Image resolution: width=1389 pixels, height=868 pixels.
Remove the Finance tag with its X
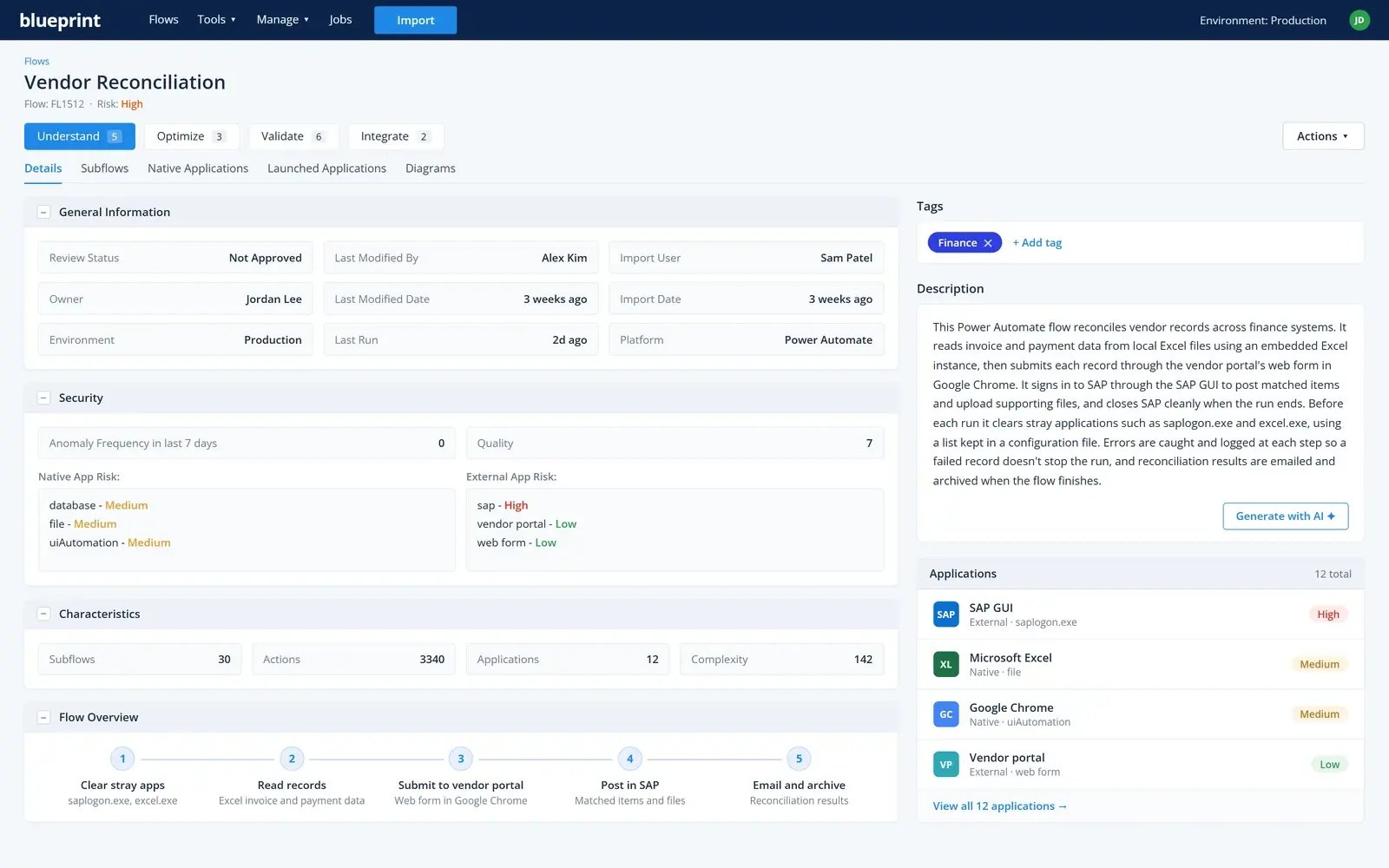[x=988, y=243]
